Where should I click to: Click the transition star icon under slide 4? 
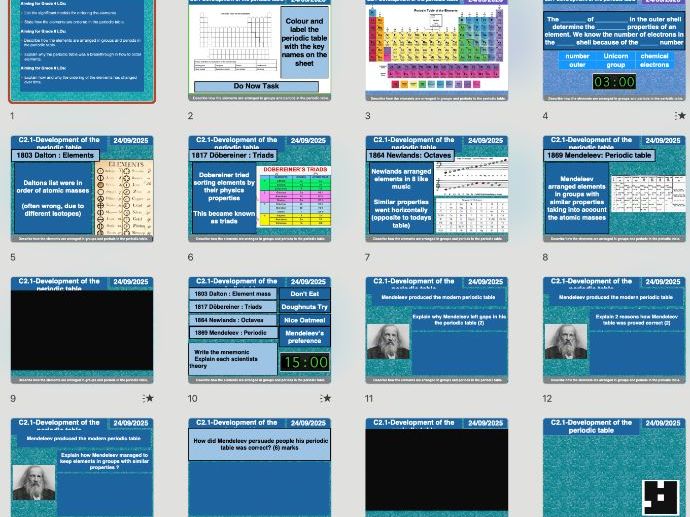tap(680, 116)
